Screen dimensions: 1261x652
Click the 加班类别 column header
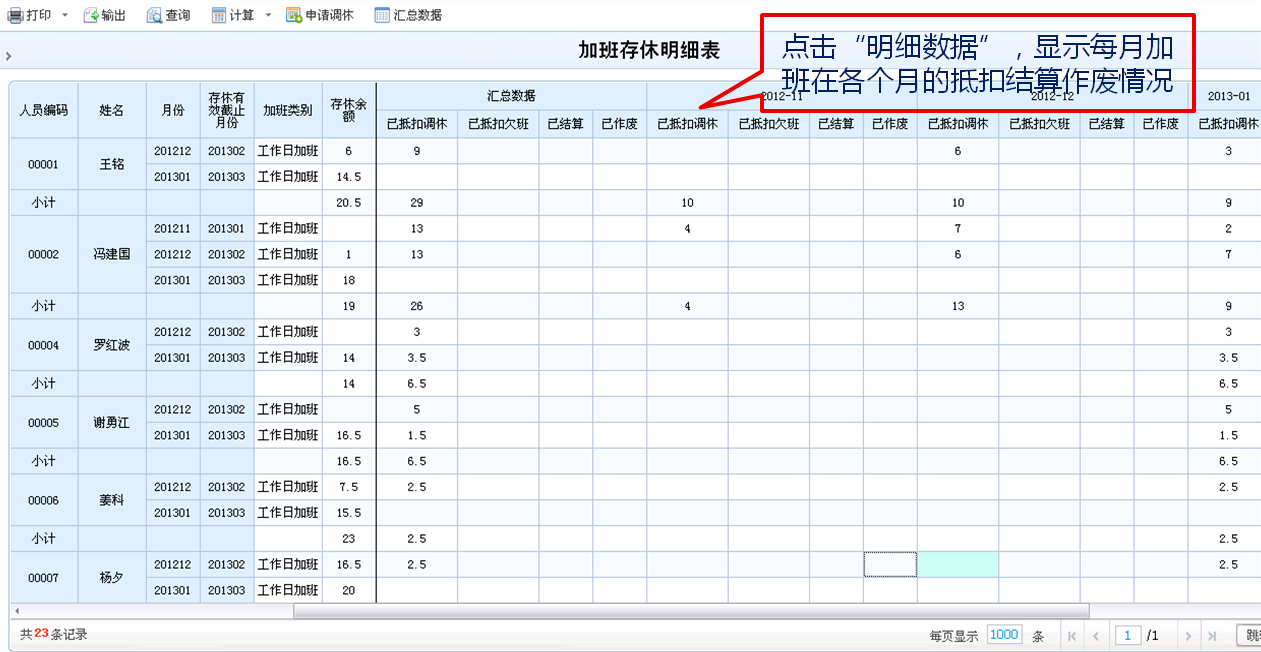(x=288, y=110)
